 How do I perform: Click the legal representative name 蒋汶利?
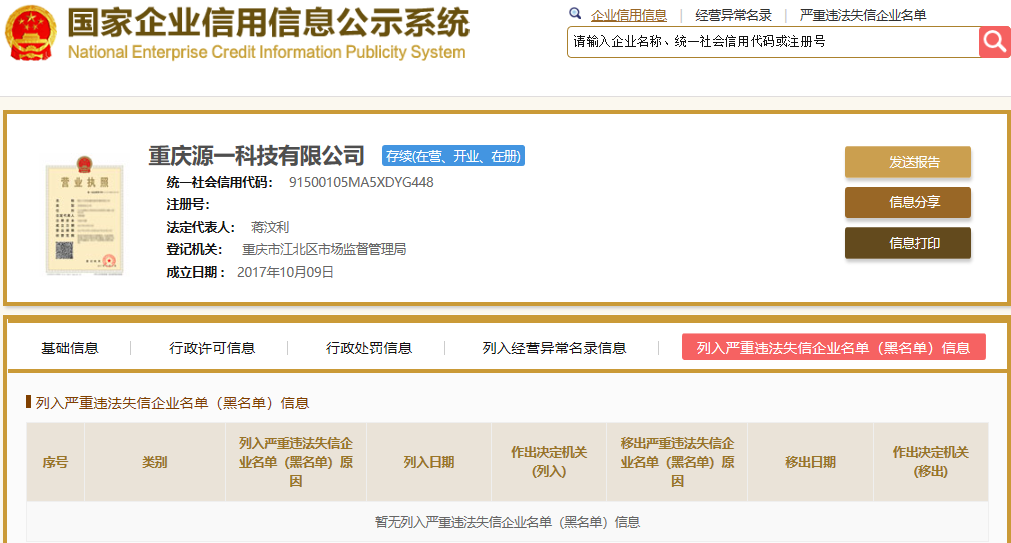click(x=270, y=227)
